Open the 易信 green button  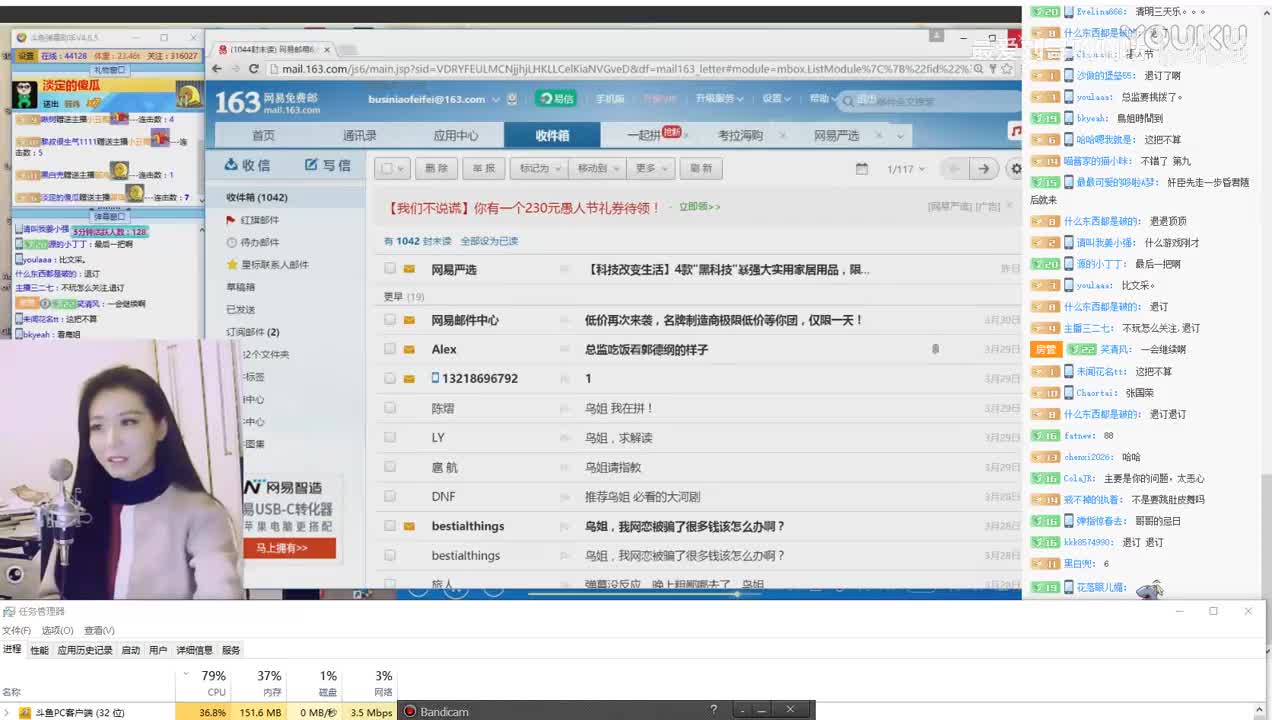pos(555,98)
